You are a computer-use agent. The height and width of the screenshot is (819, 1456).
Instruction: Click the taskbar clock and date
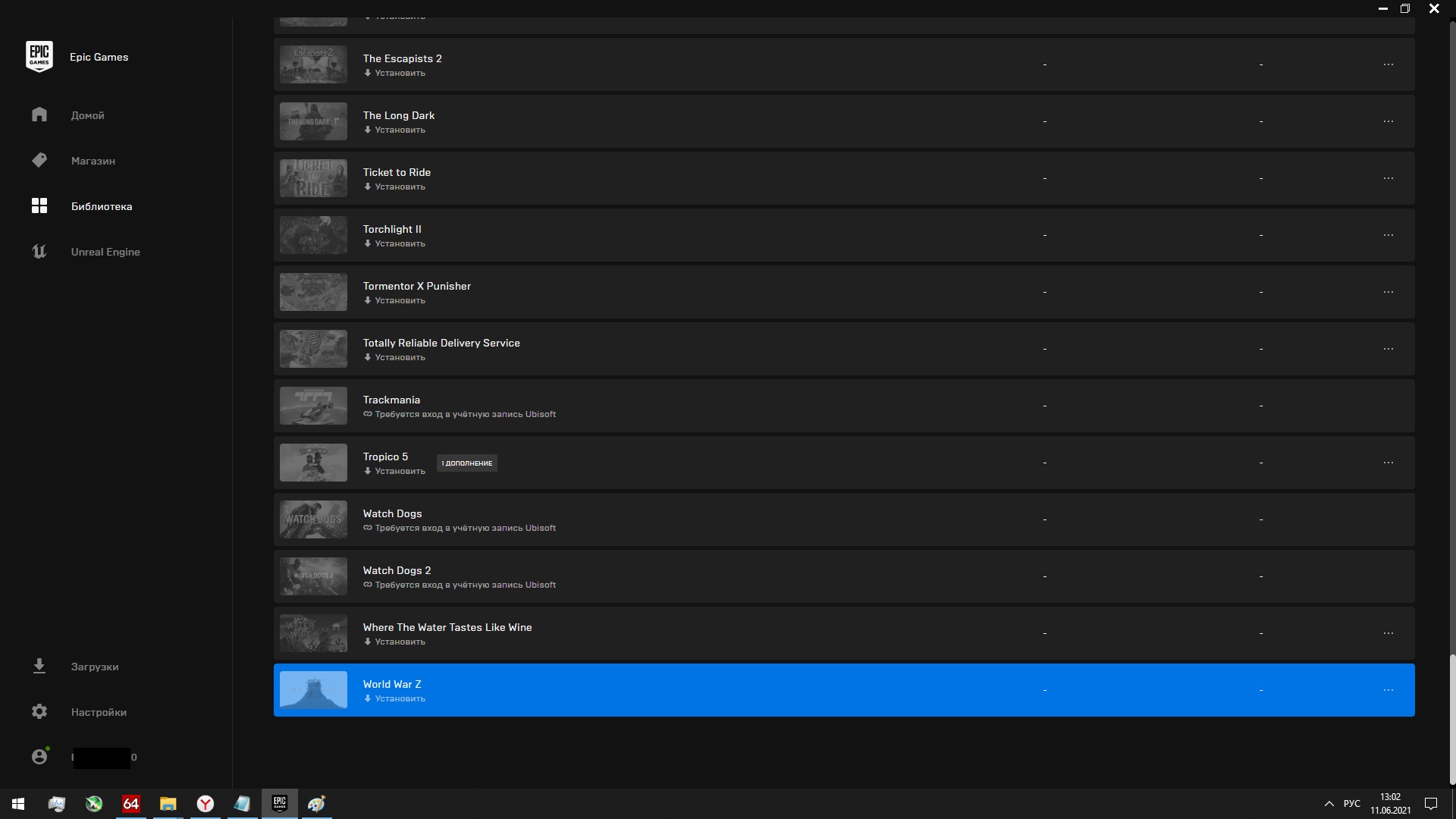pos(1390,804)
